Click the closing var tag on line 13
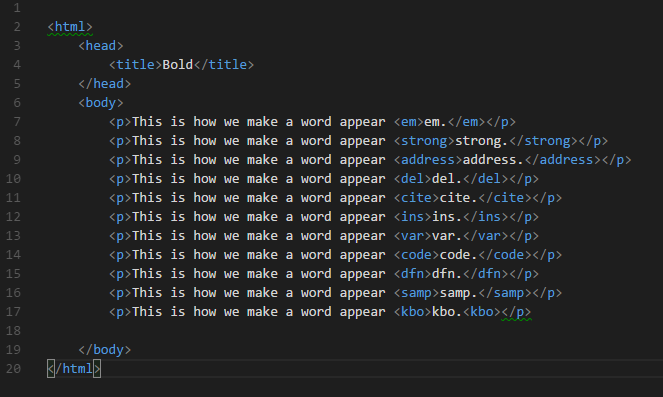The height and width of the screenshot is (397, 663). point(485,236)
